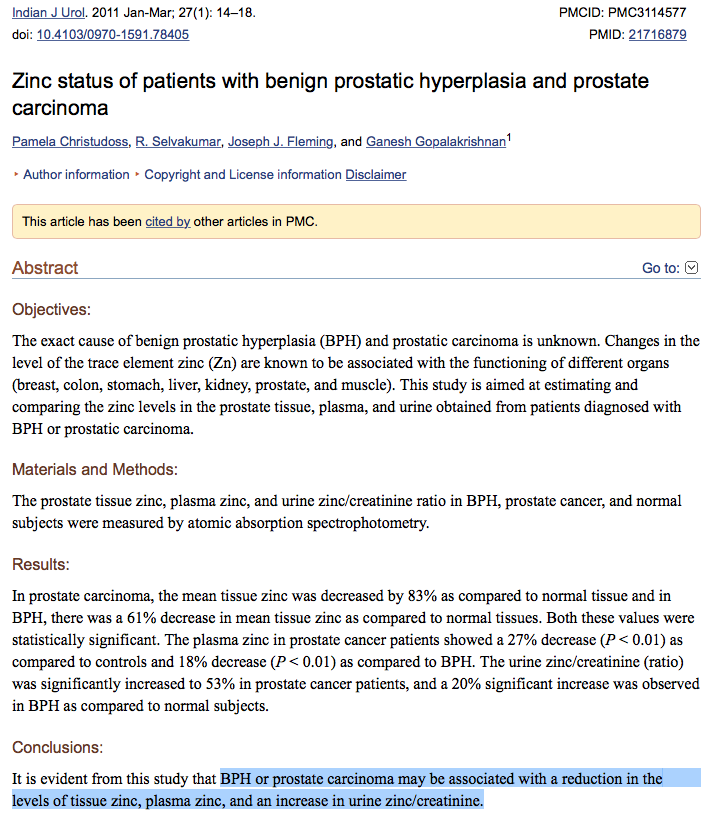Click the Objectives subheading
Image resolution: width=702 pixels, height=820 pixels.
pos(51,310)
